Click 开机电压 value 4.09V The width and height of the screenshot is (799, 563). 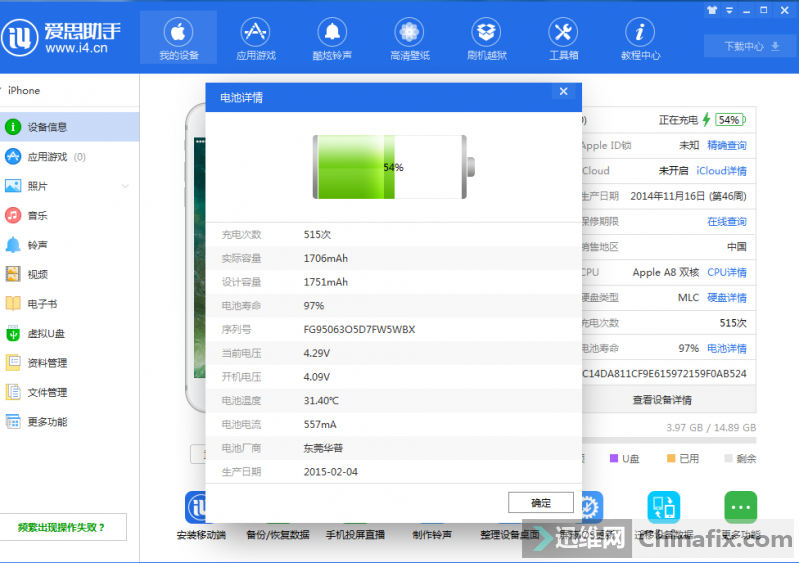(316, 377)
